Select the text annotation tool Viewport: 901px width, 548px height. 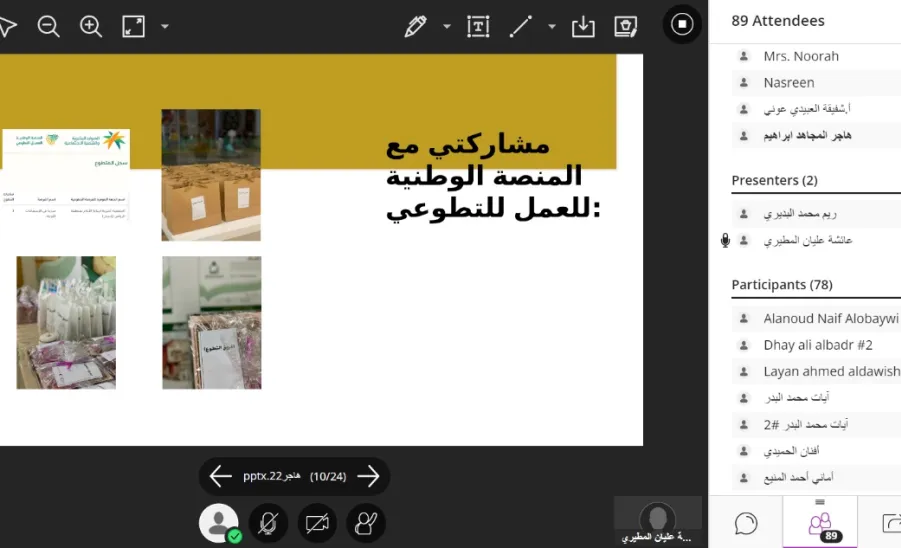478,26
